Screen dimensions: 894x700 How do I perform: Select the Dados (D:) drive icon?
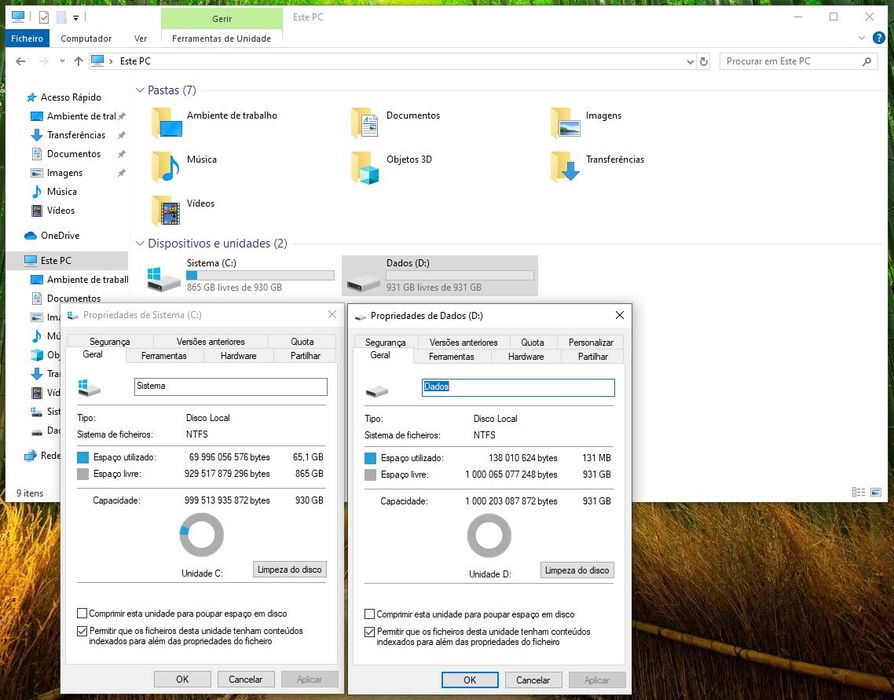[364, 282]
